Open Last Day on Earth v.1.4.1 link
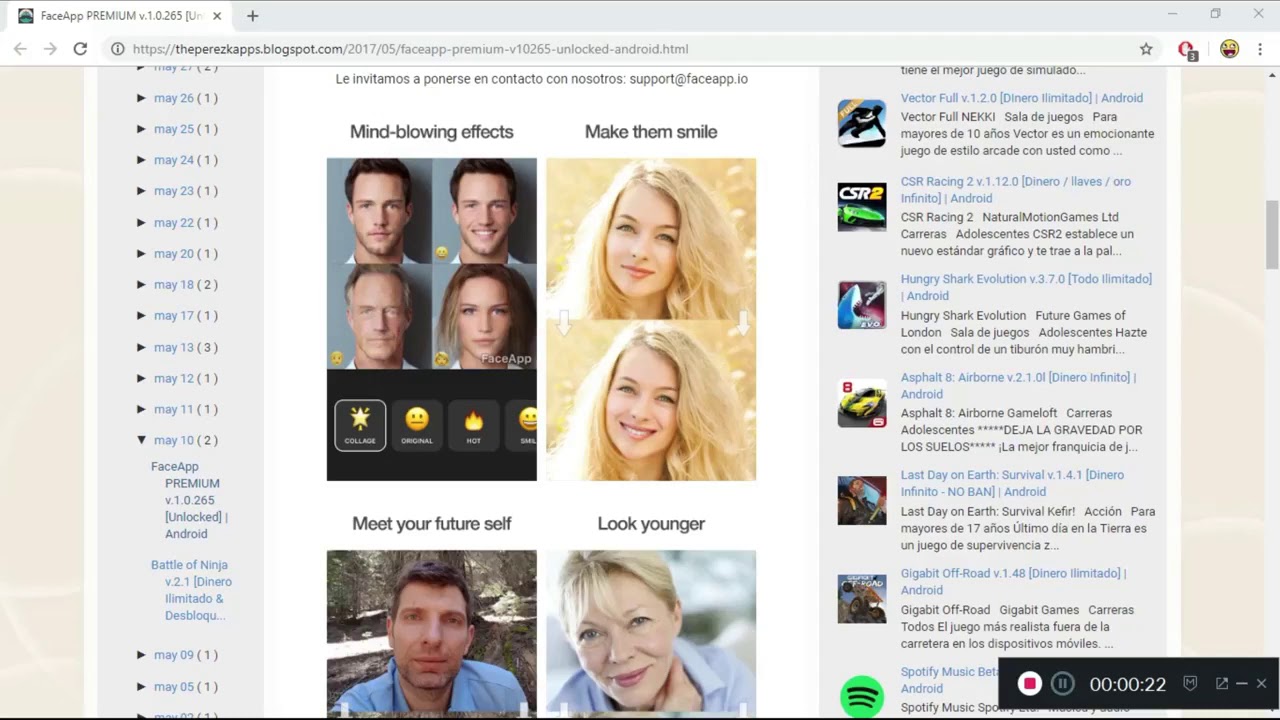 click(x=1012, y=483)
